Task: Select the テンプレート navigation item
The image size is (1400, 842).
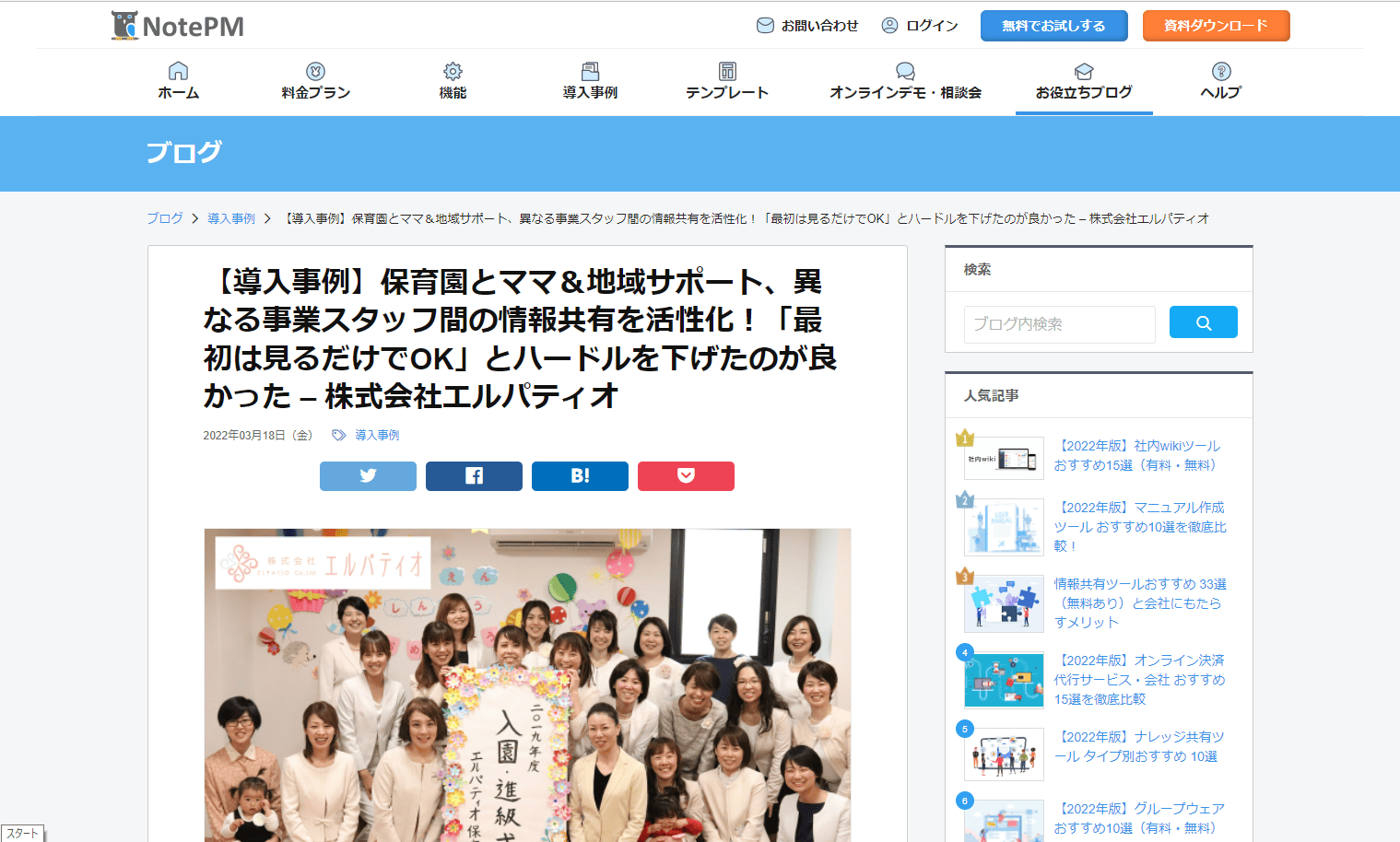Action: click(727, 81)
